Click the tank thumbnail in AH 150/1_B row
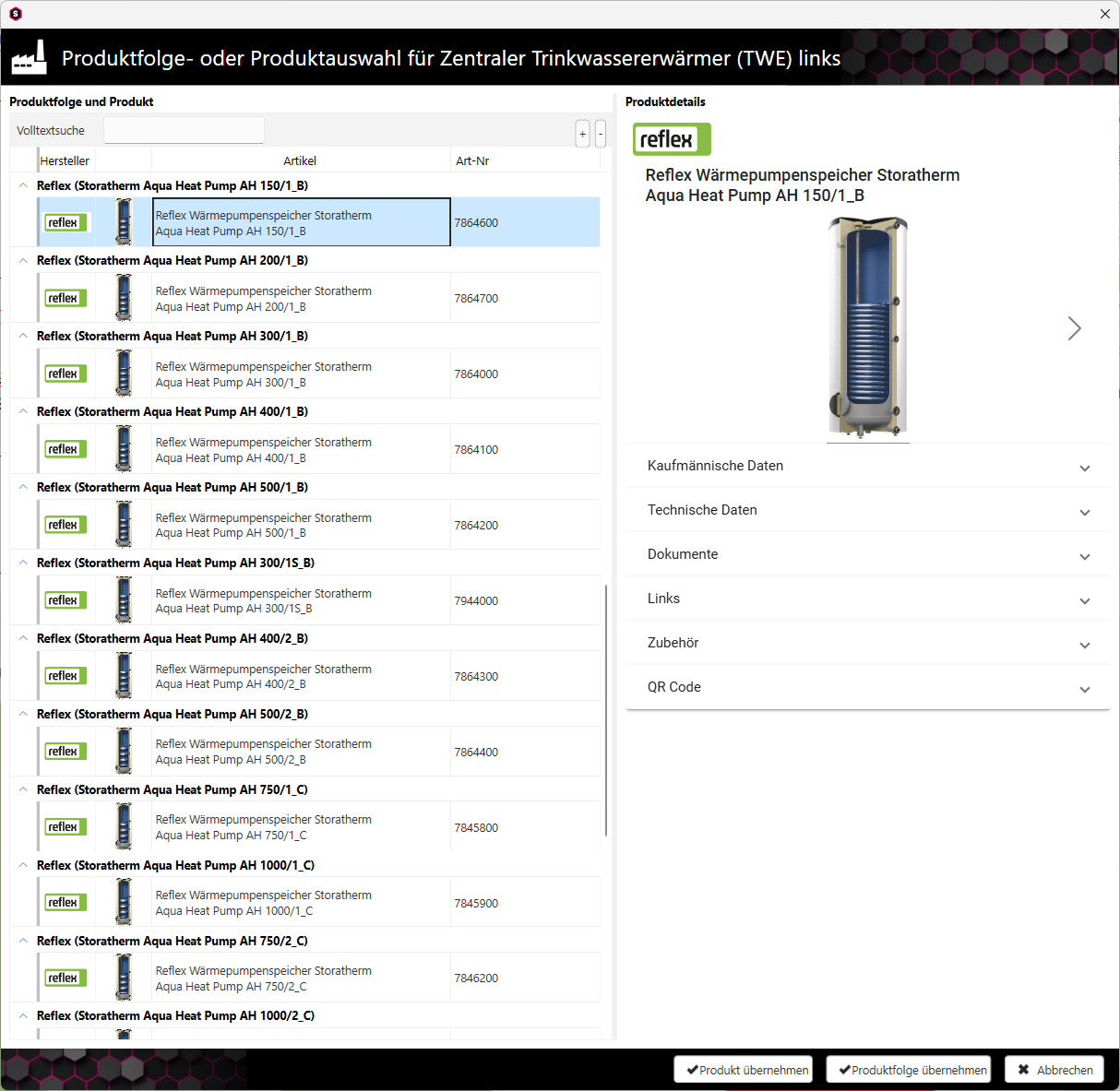The width and height of the screenshot is (1120, 1091). (x=124, y=222)
